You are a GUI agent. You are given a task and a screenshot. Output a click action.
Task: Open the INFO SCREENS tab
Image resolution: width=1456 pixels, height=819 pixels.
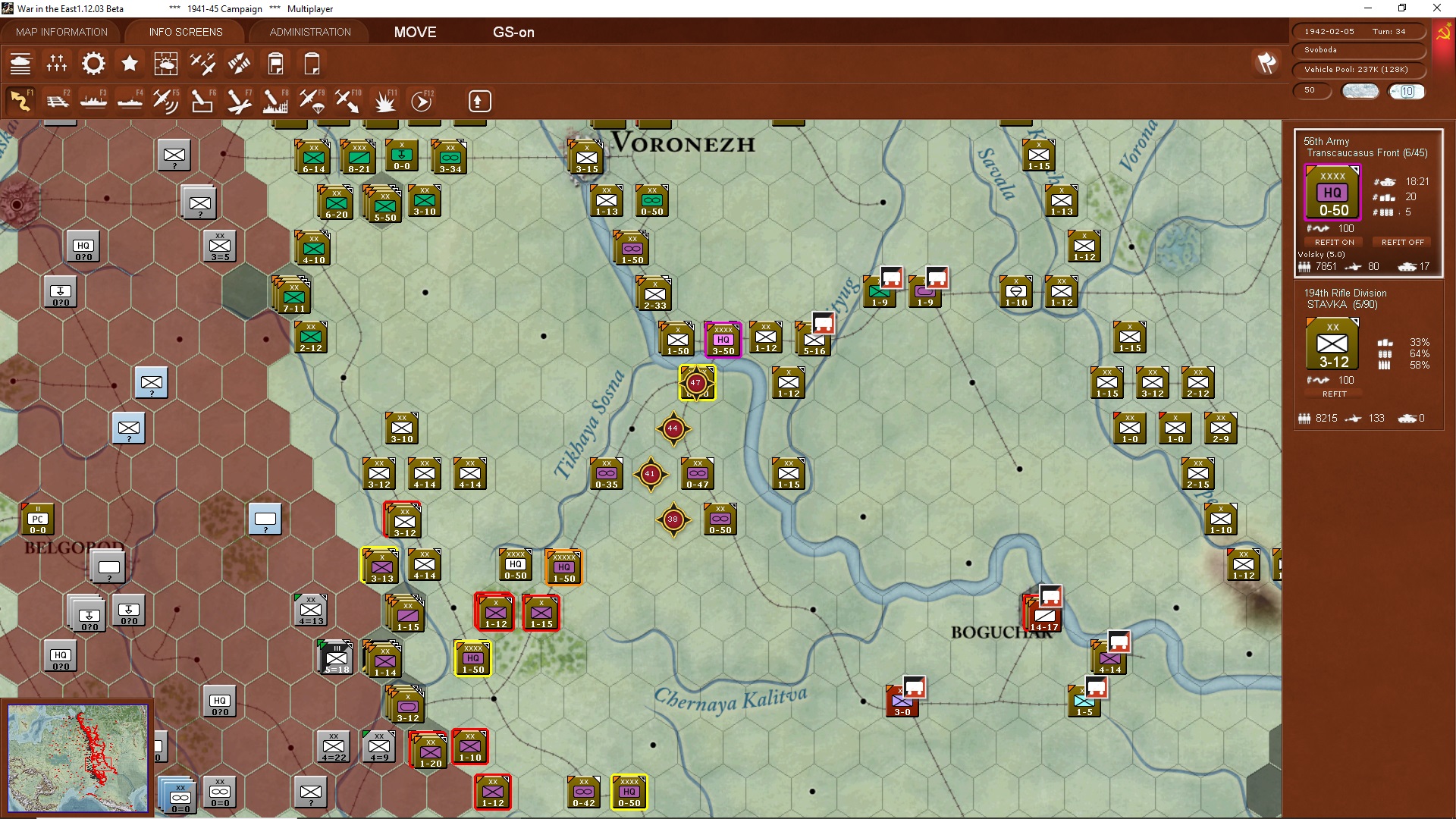pyautogui.click(x=186, y=32)
